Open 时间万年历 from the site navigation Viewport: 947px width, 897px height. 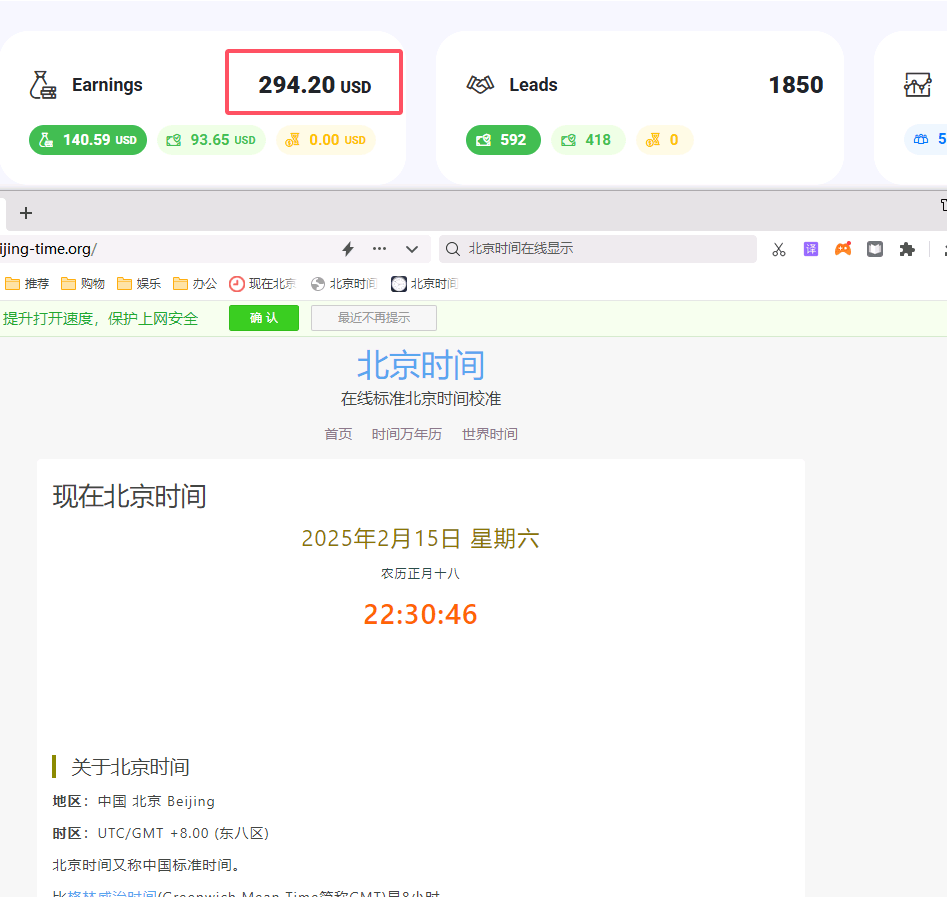click(x=406, y=433)
